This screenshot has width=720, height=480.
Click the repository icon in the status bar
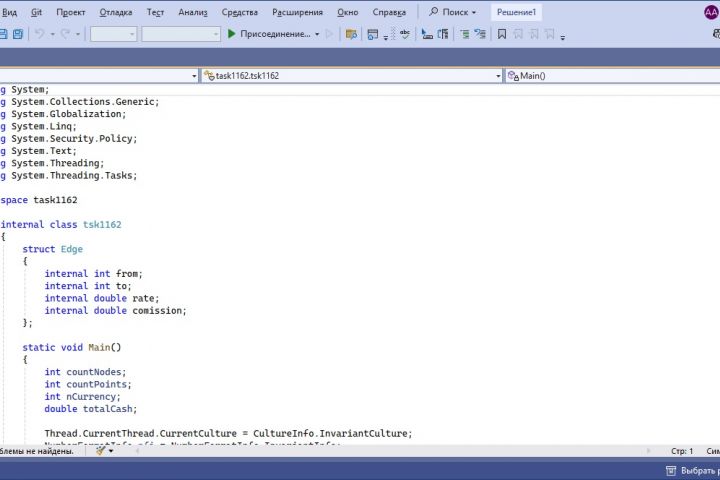pos(671,471)
